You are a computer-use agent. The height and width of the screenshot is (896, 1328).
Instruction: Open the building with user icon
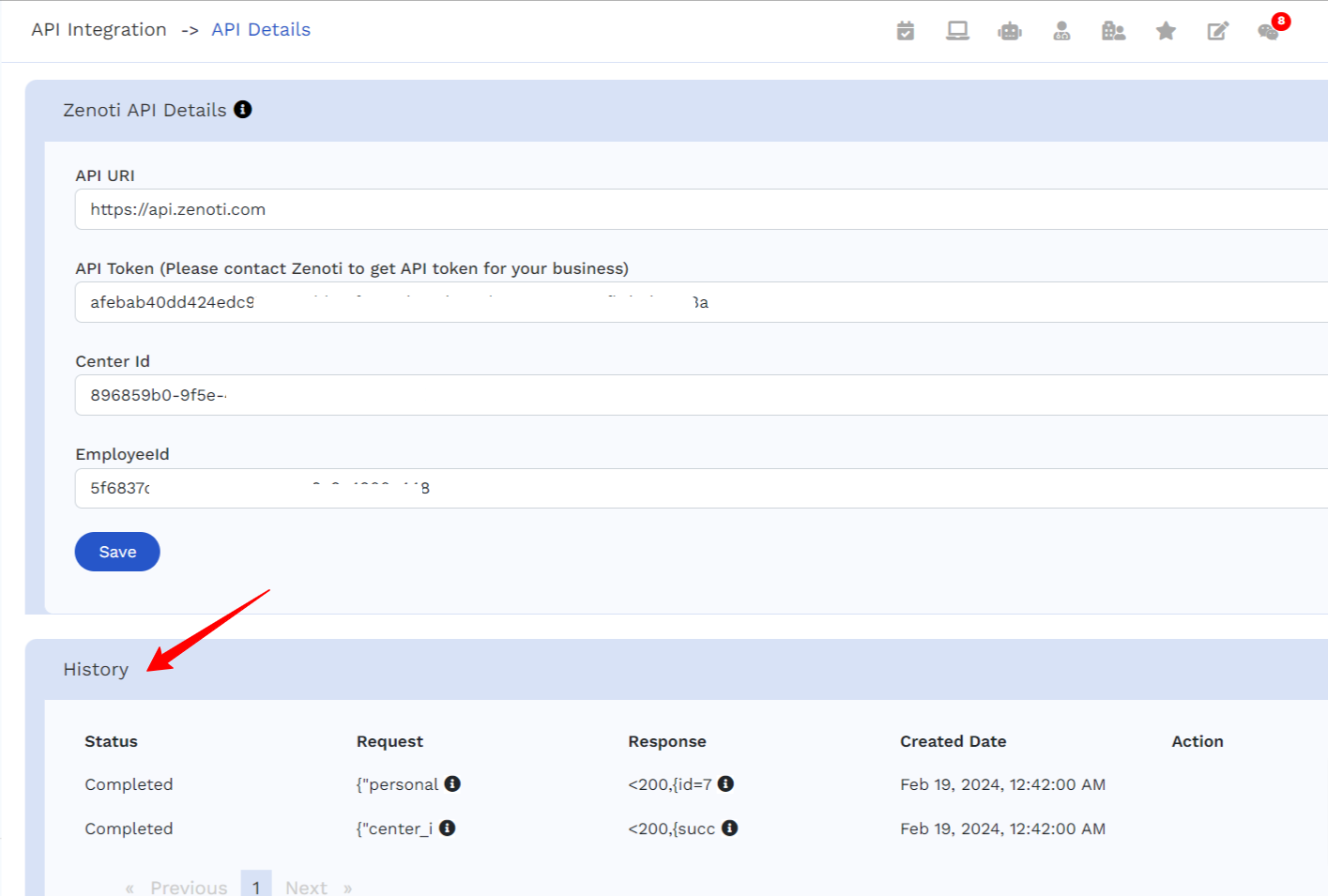[x=1113, y=31]
